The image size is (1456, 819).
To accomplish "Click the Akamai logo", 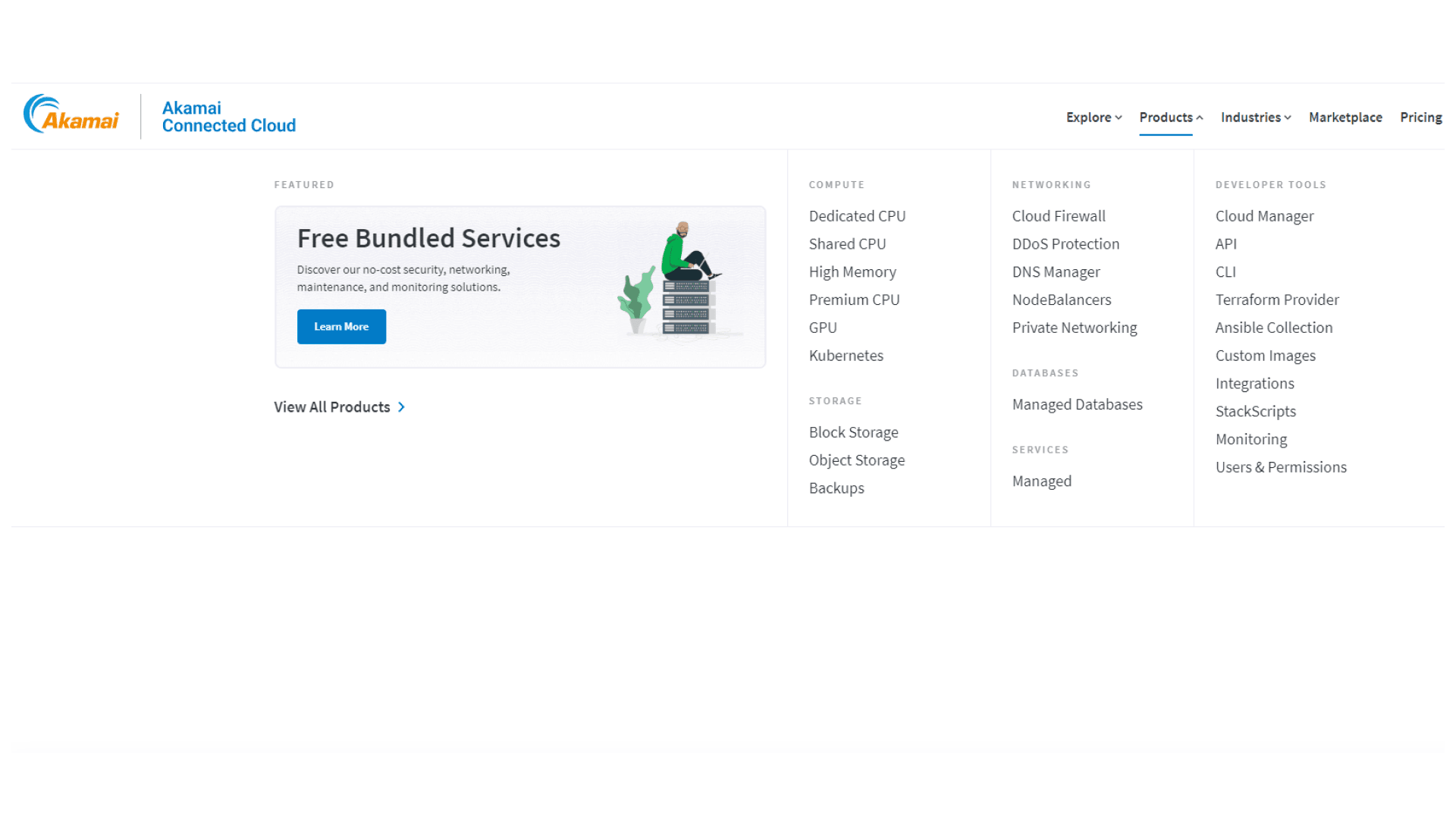I will (x=71, y=115).
